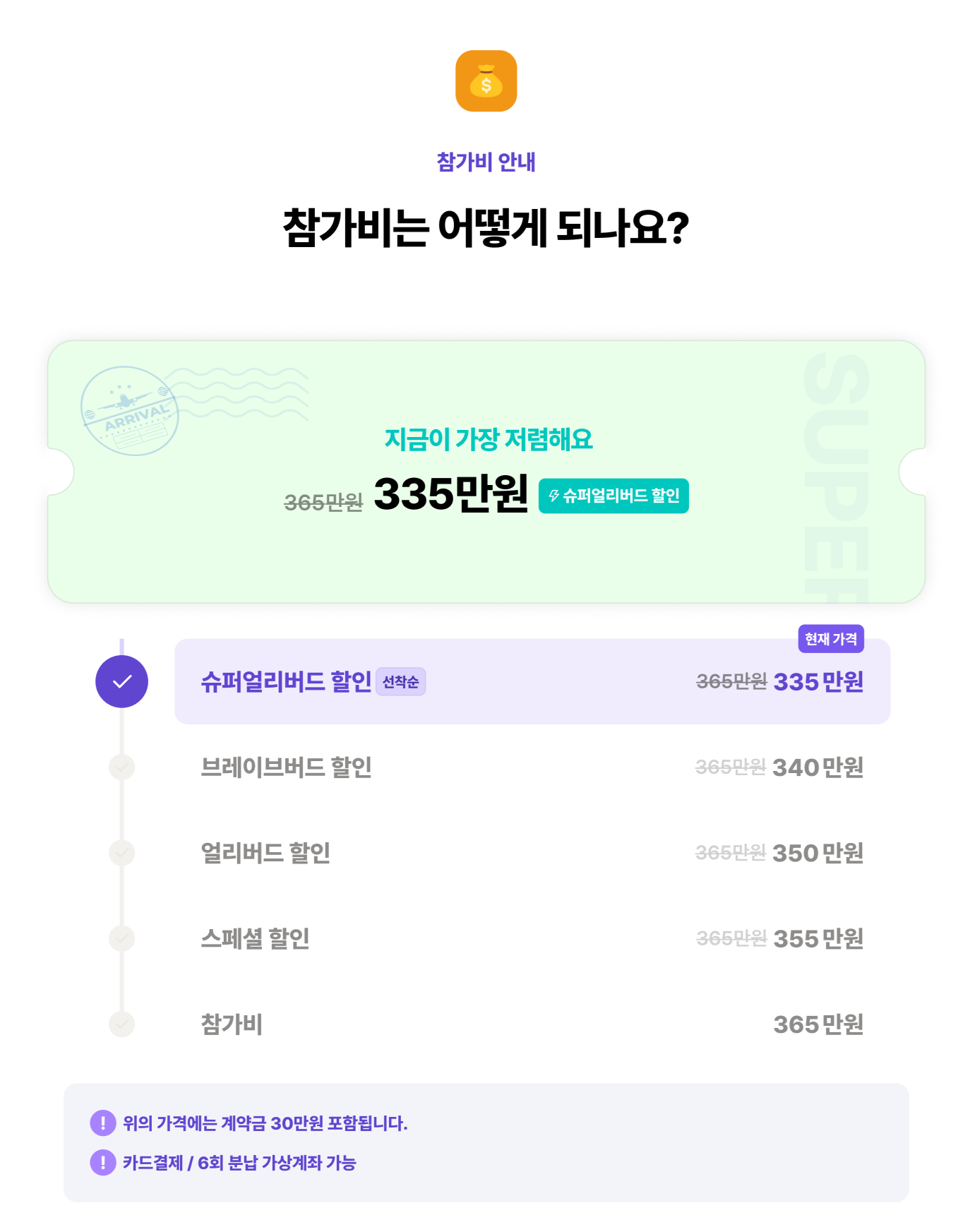Select the 슈퍼얼리버드 할인 highlighted row

[532, 681]
